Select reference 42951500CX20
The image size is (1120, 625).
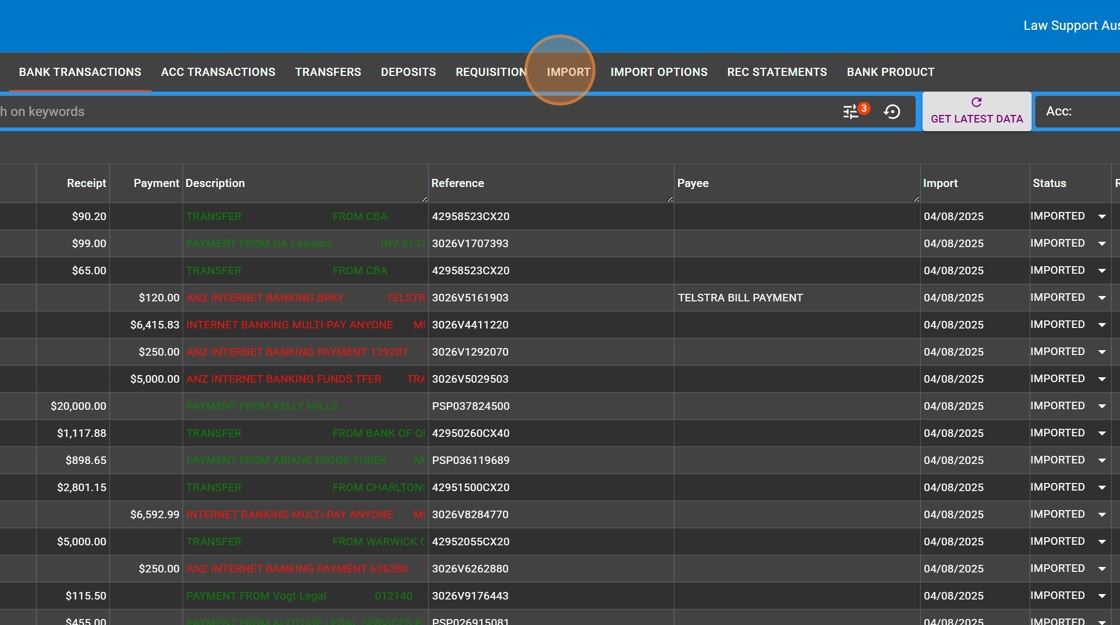[471, 488]
